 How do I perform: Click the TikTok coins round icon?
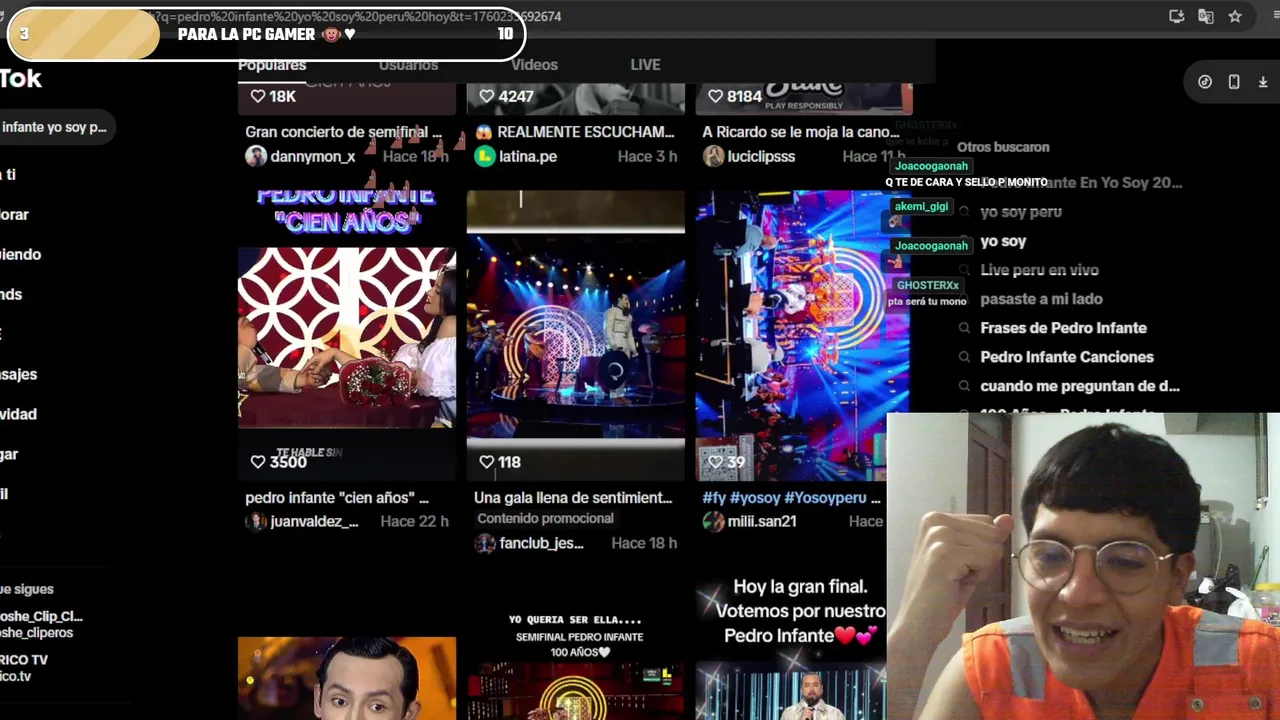click(1205, 82)
